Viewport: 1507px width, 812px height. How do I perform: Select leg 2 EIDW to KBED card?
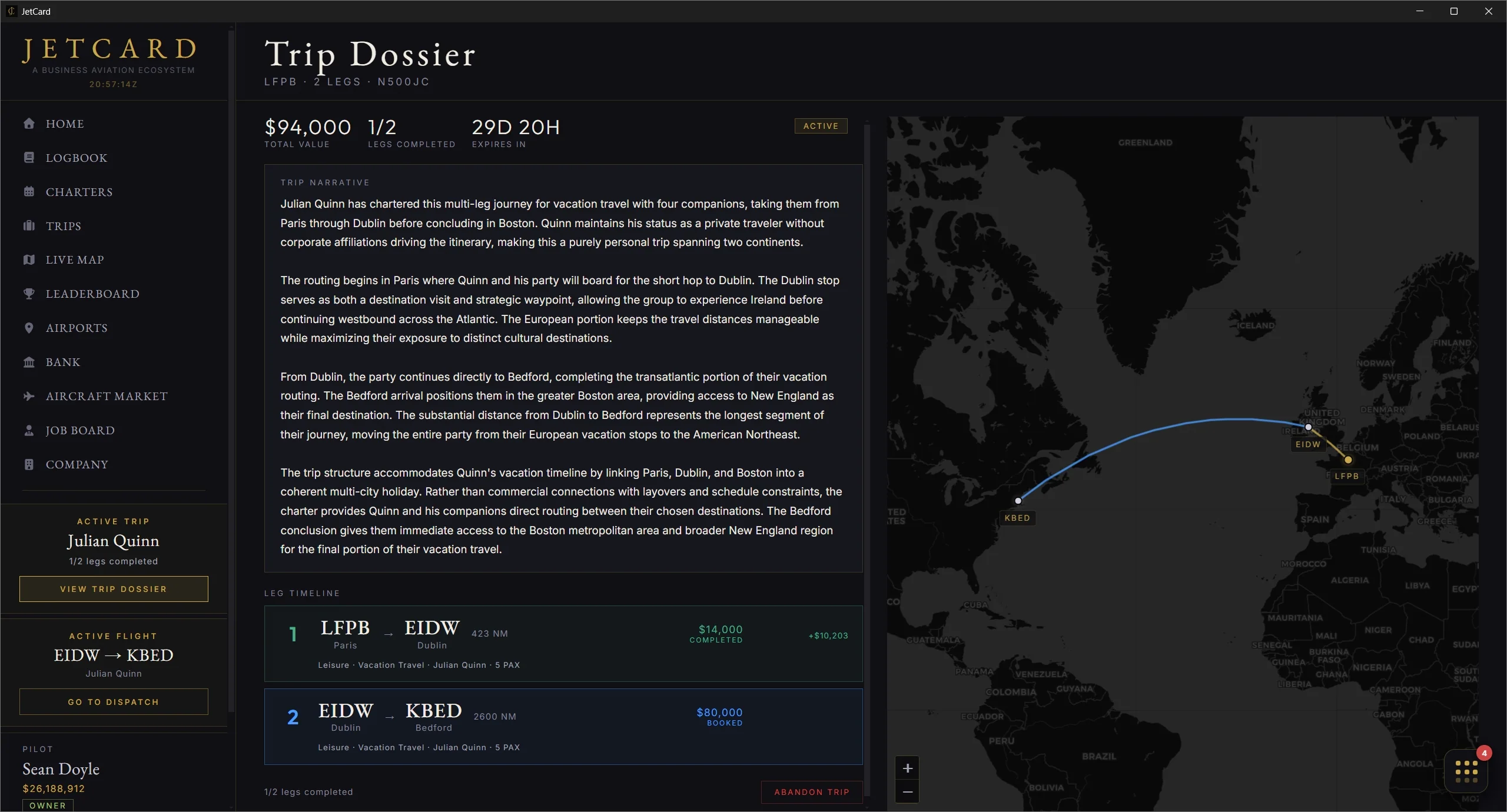563,727
